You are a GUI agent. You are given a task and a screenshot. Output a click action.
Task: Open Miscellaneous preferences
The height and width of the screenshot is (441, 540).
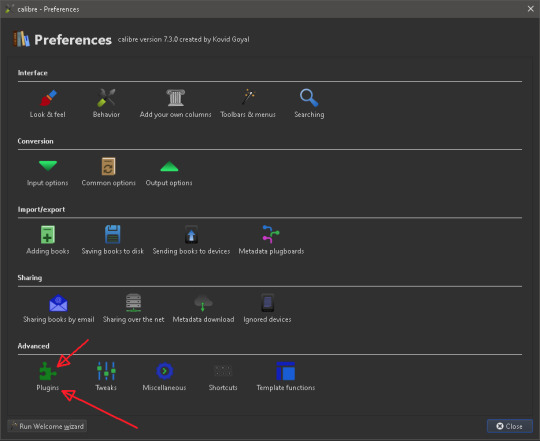(164, 377)
